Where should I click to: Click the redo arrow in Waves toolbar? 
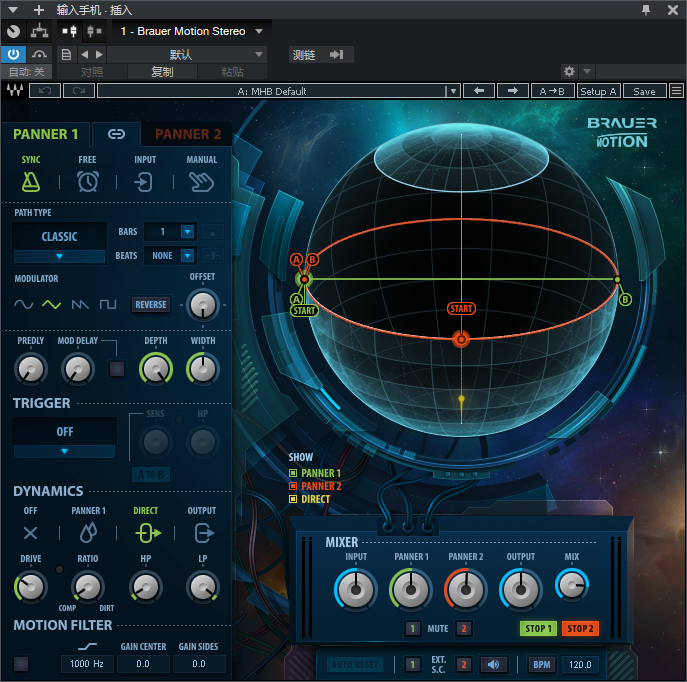tap(79, 91)
